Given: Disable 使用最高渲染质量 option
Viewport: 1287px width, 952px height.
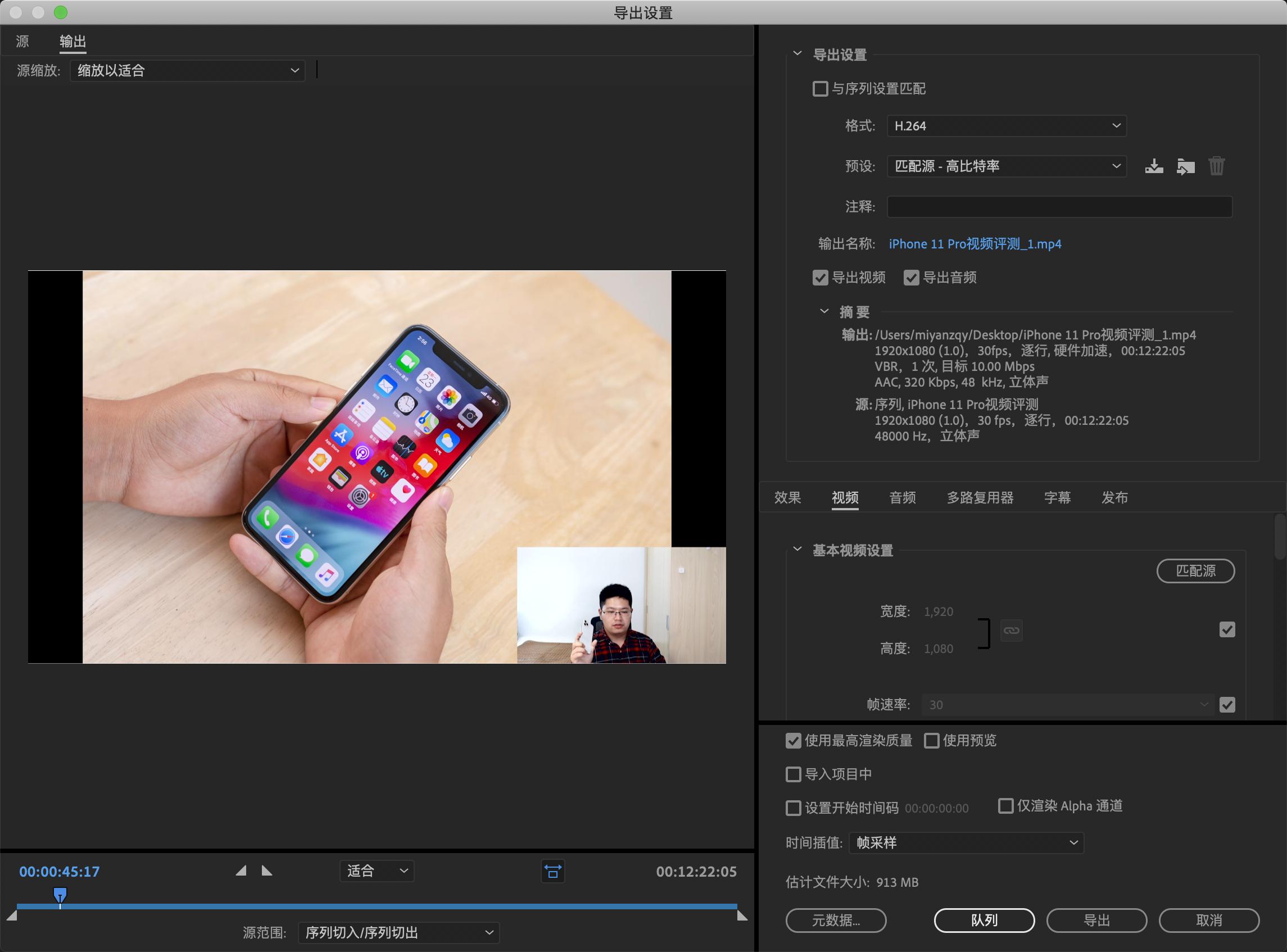Looking at the screenshot, I should point(792,741).
